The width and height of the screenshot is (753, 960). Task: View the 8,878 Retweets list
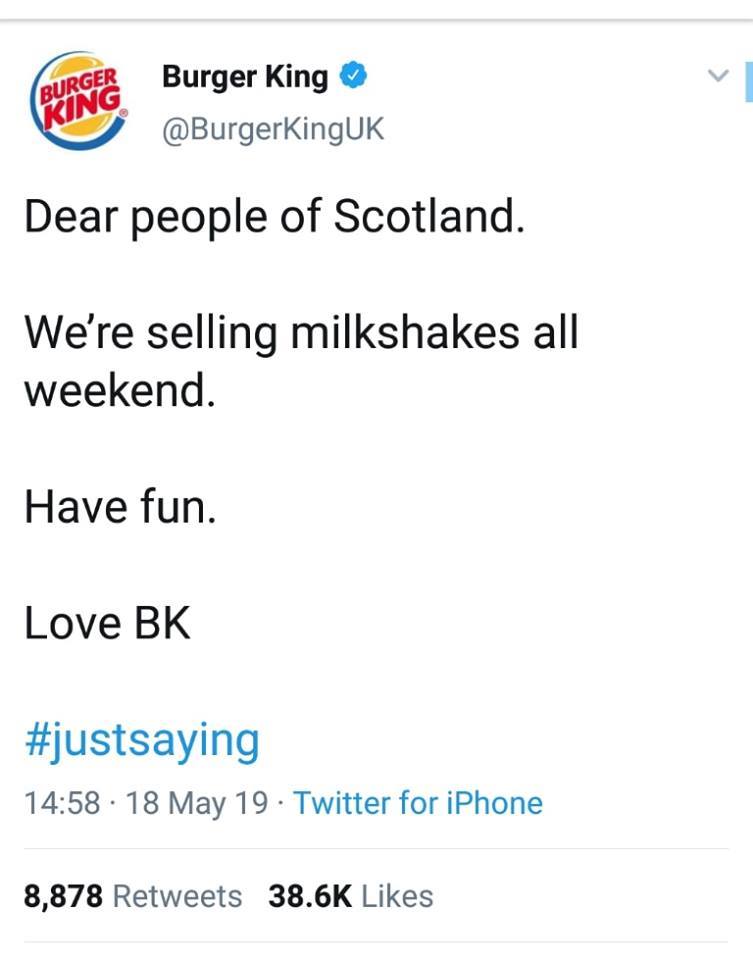pyautogui.click(x=133, y=896)
